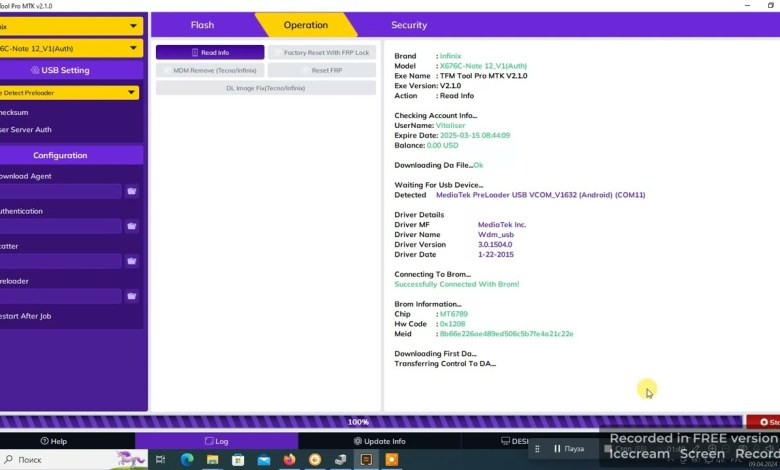
Task: Open the Mail app from the taskbar
Action: click(x=264, y=460)
